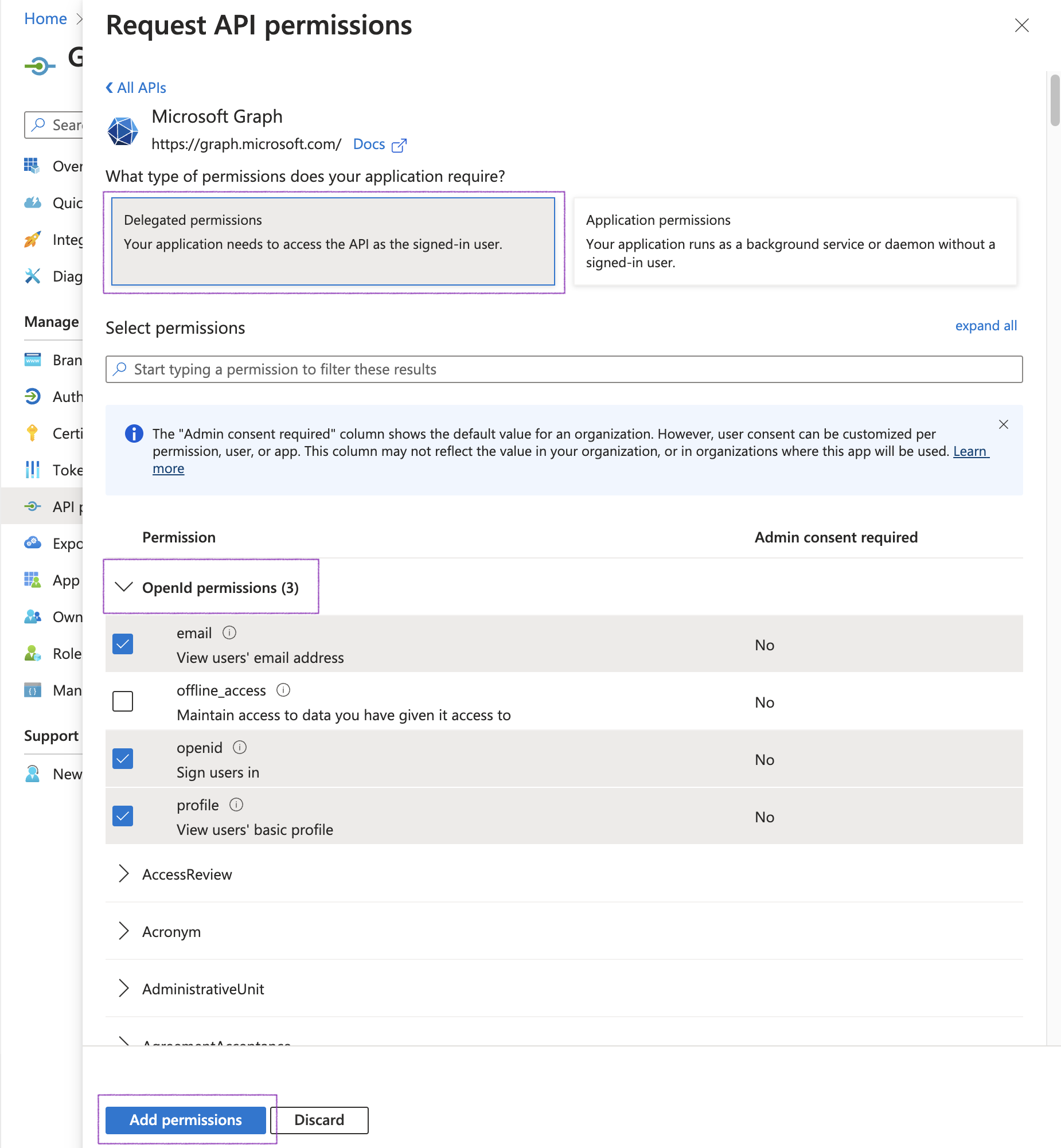
Task: Click the Add permissions button
Action: 185,1120
